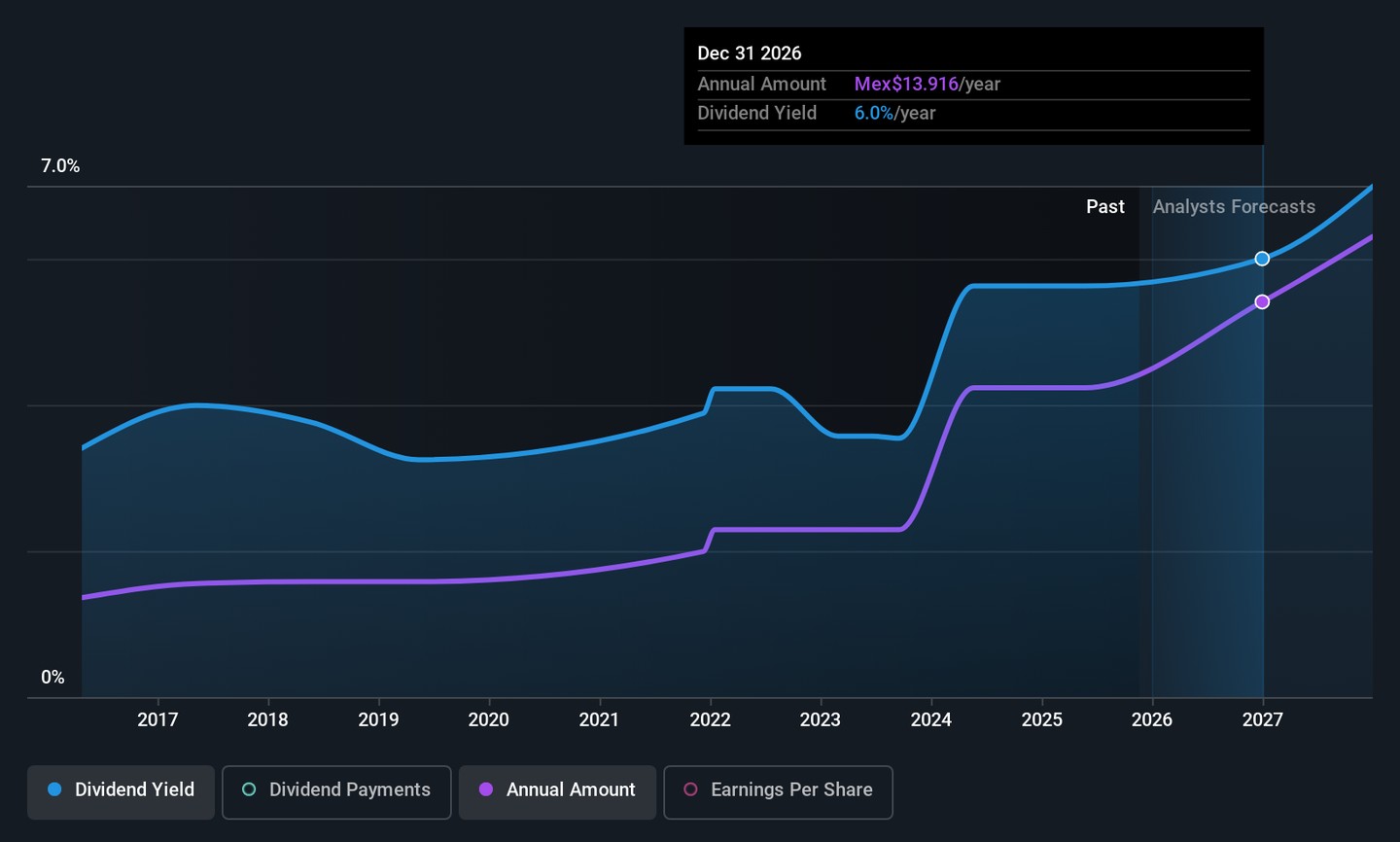The width and height of the screenshot is (1400, 842).
Task: Click the Past region label
Action: tap(1105, 207)
